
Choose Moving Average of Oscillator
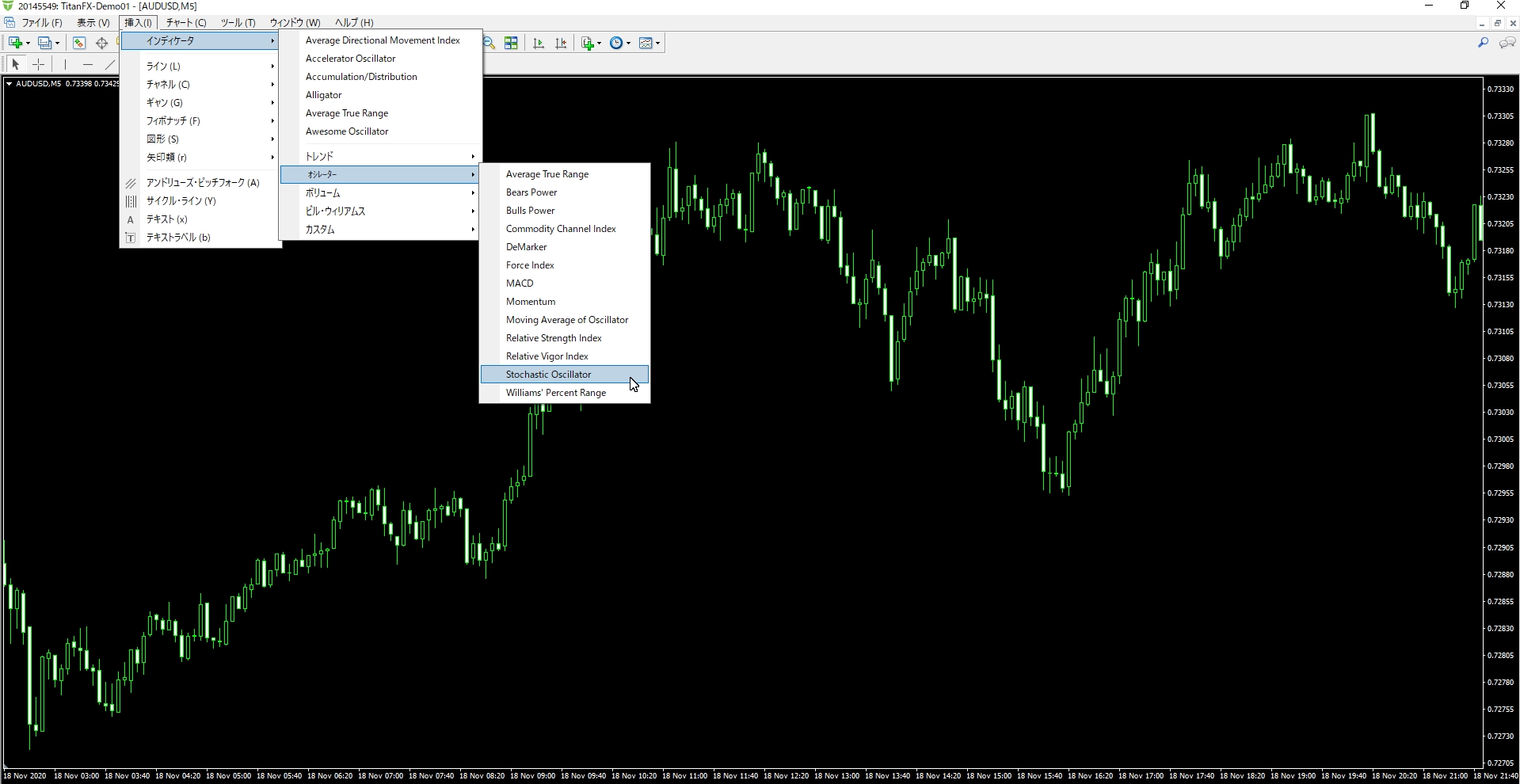[565, 320]
